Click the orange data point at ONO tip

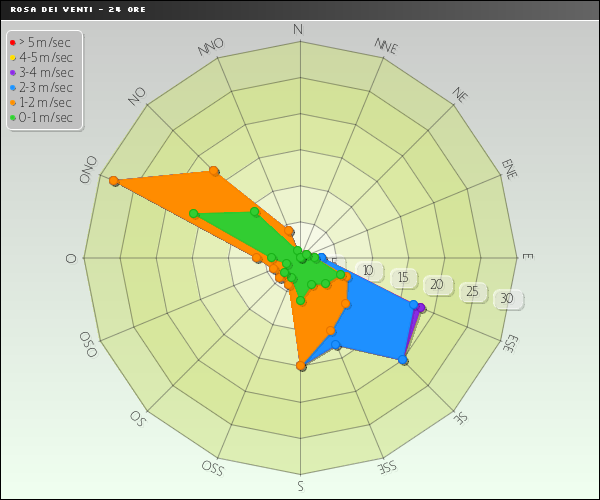point(114,181)
